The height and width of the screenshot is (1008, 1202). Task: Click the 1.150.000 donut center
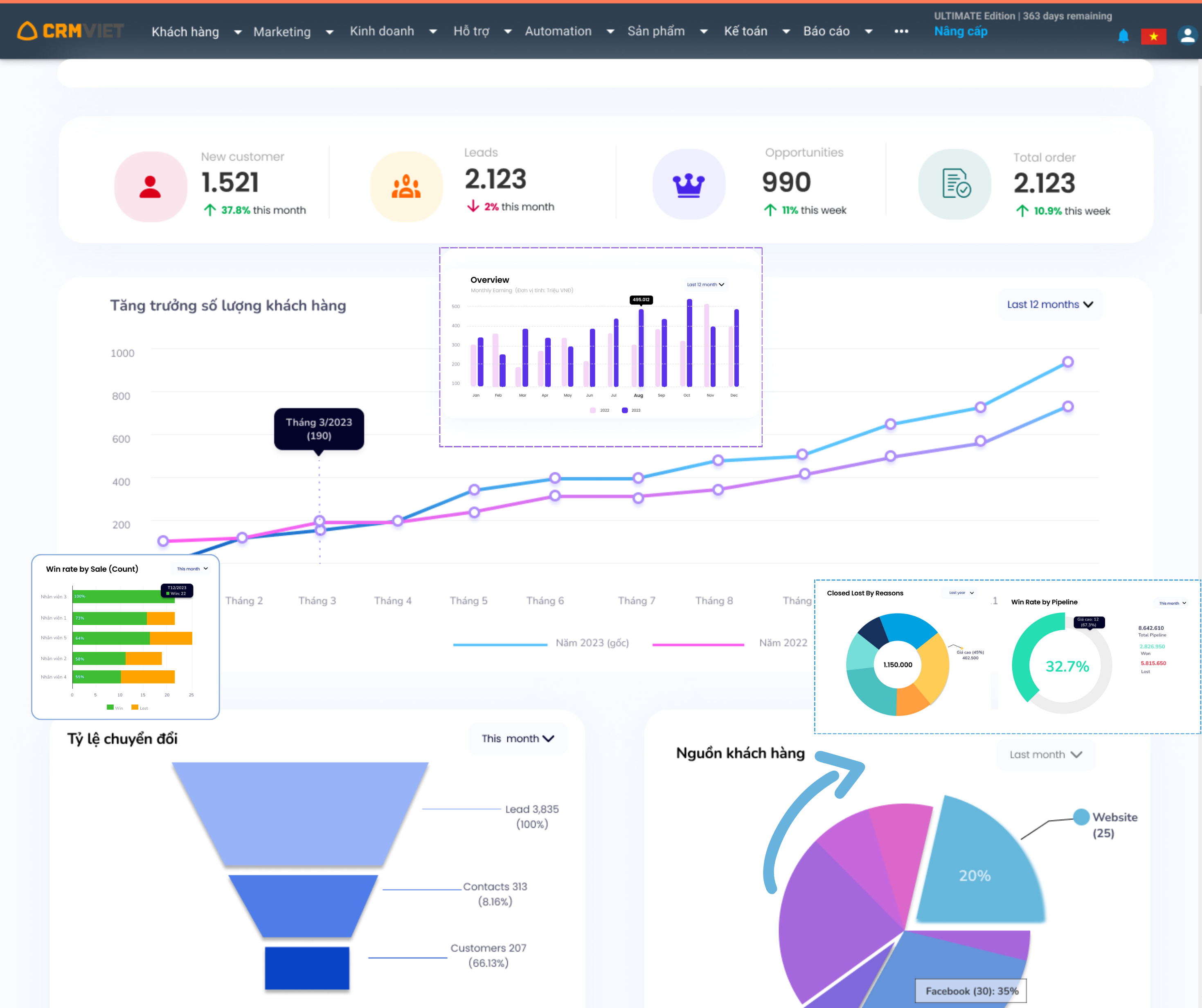898,665
